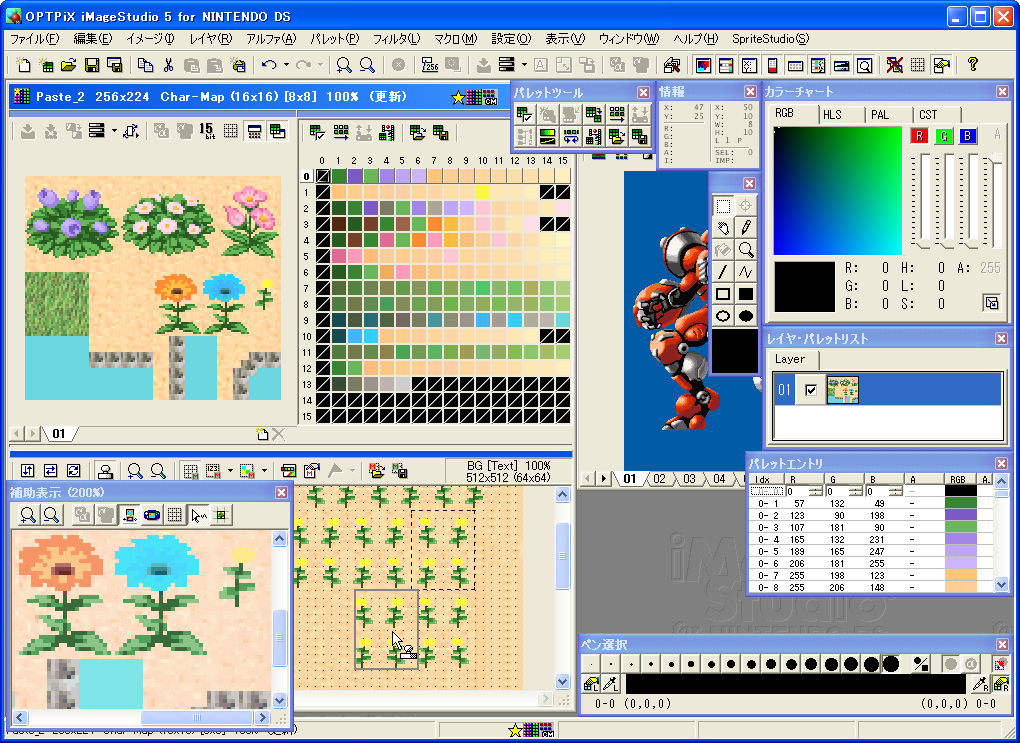The image size is (1020, 743).
Task: Toggle the blue B channel button
Action: 967,136
